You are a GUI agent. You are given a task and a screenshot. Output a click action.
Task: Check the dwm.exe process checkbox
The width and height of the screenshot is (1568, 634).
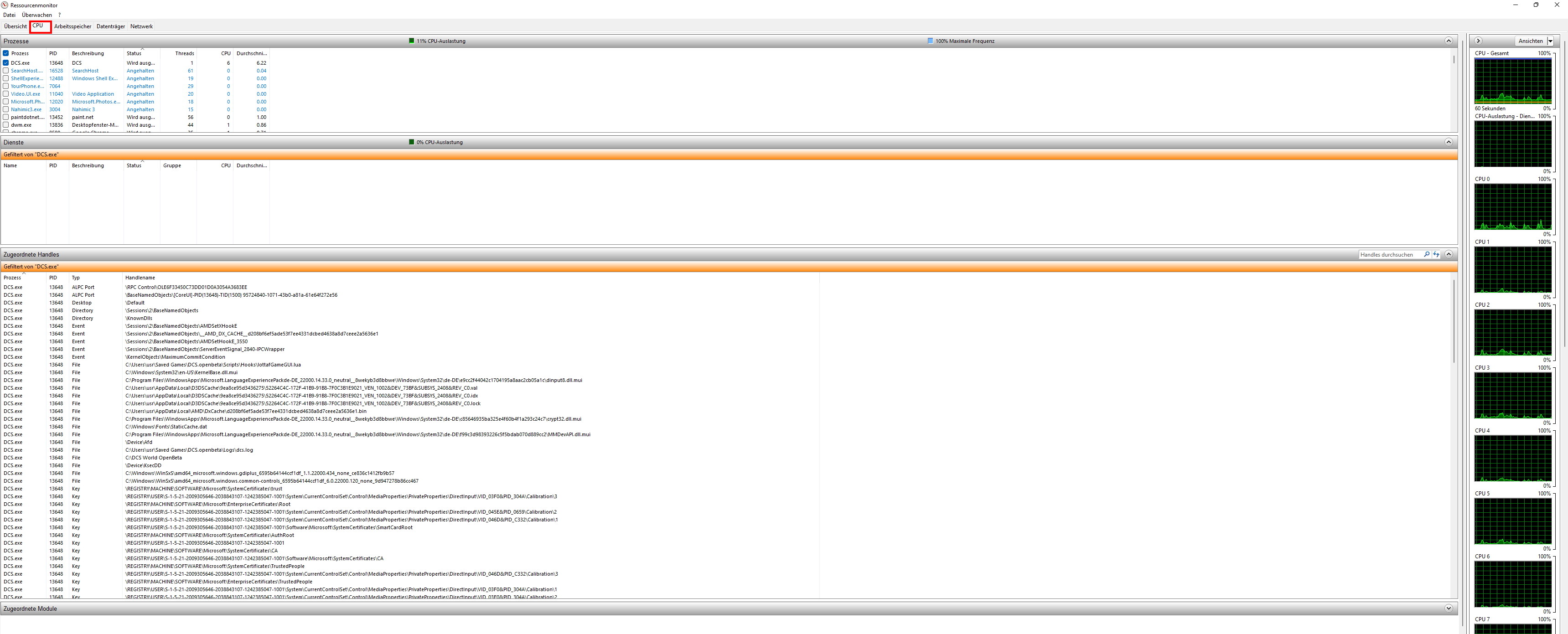click(6, 125)
